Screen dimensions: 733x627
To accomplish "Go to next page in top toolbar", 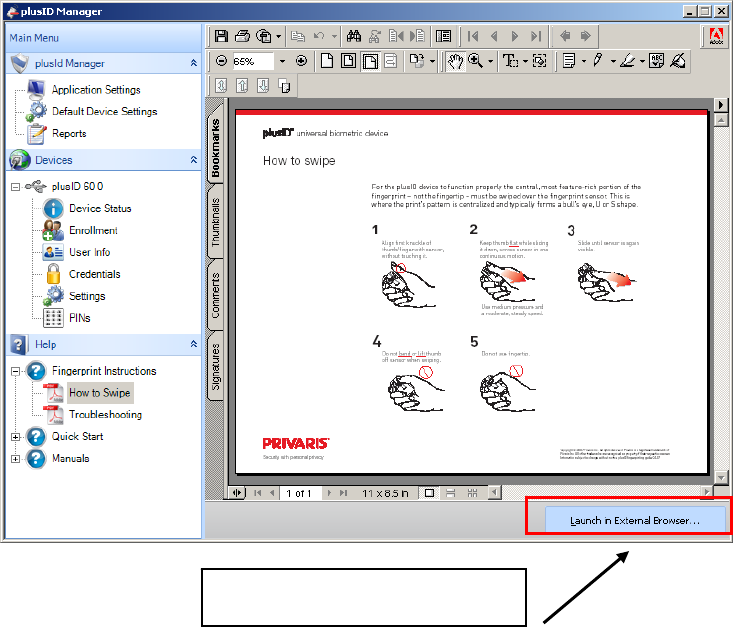I will (x=515, y=36).
